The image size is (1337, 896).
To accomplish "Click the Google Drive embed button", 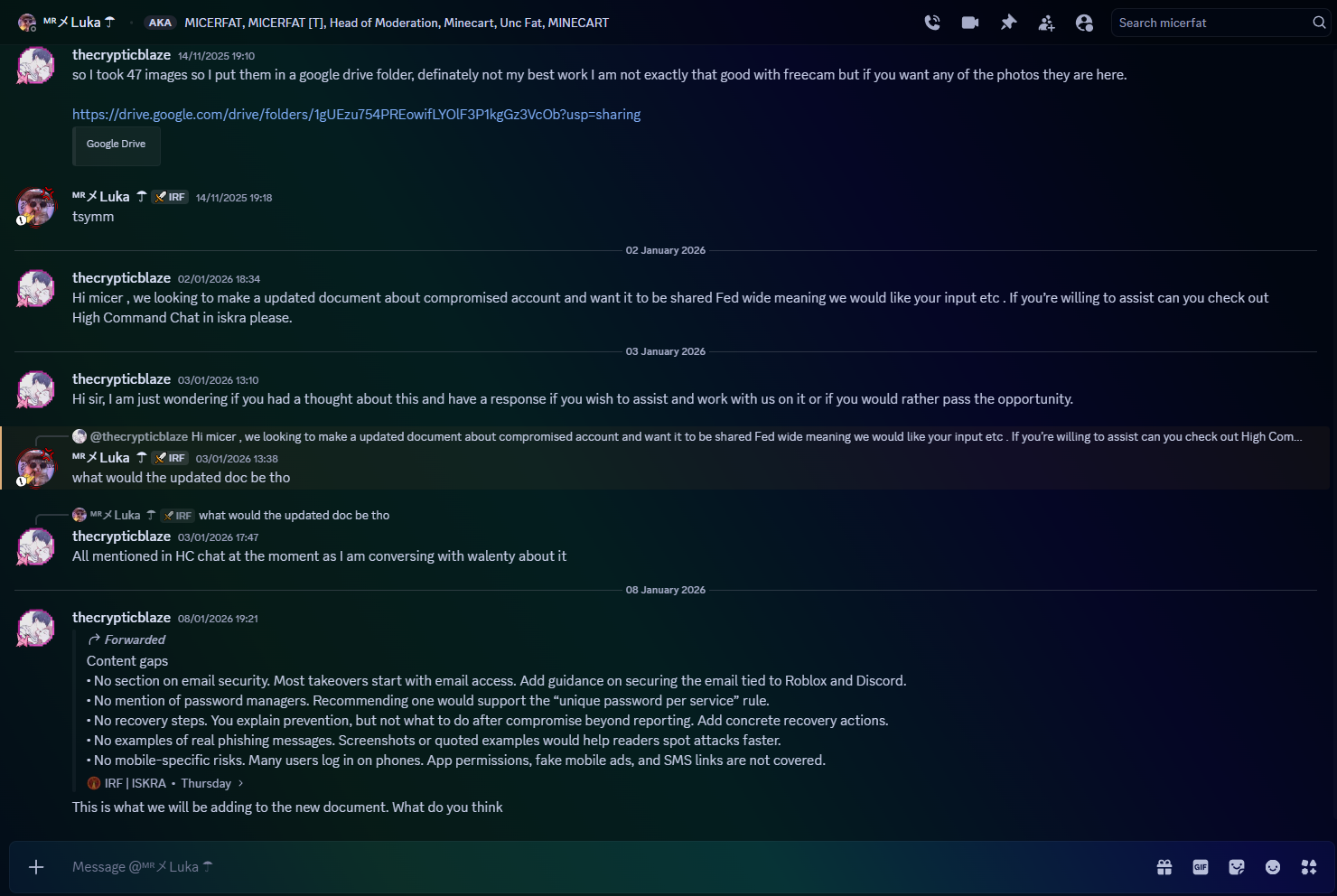I will (x=116, y=145).
